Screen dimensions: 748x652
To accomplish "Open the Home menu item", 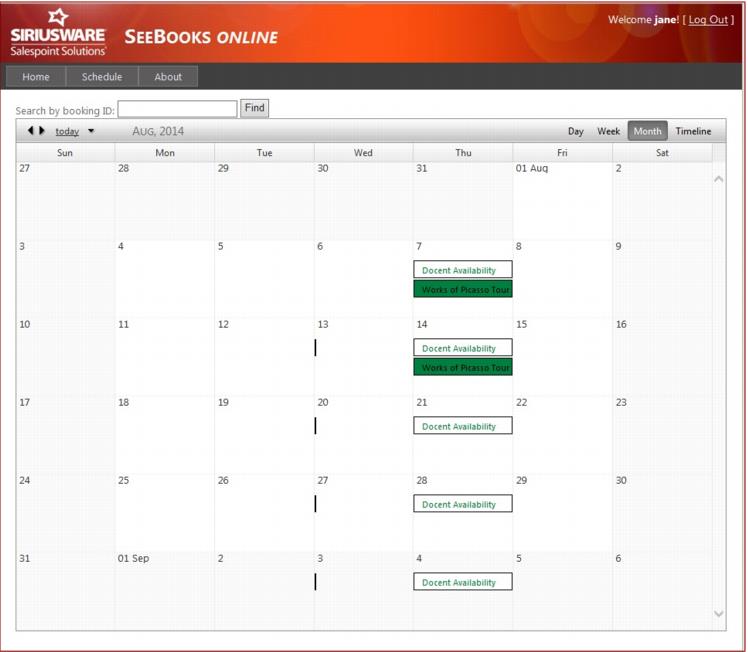I will pyautogui.click(x=36, y=77).
